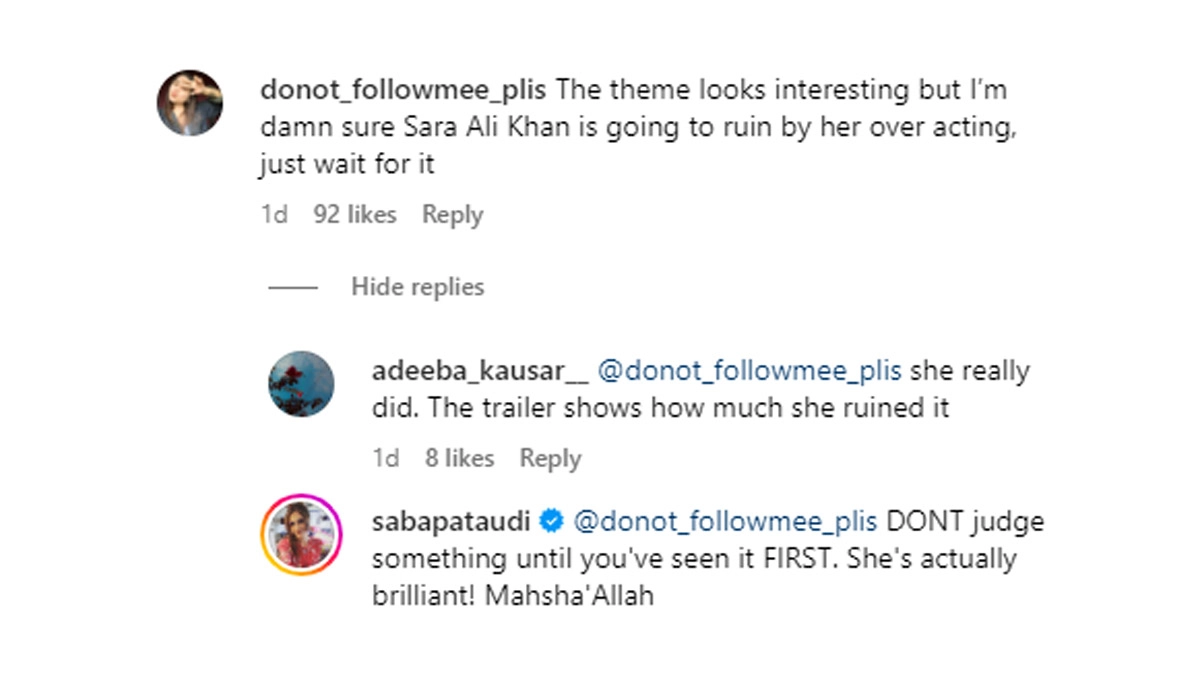Visit adeeba_kausar__ profile via username
Screen dimensions: 1200x675
click(x=480, y=371)
